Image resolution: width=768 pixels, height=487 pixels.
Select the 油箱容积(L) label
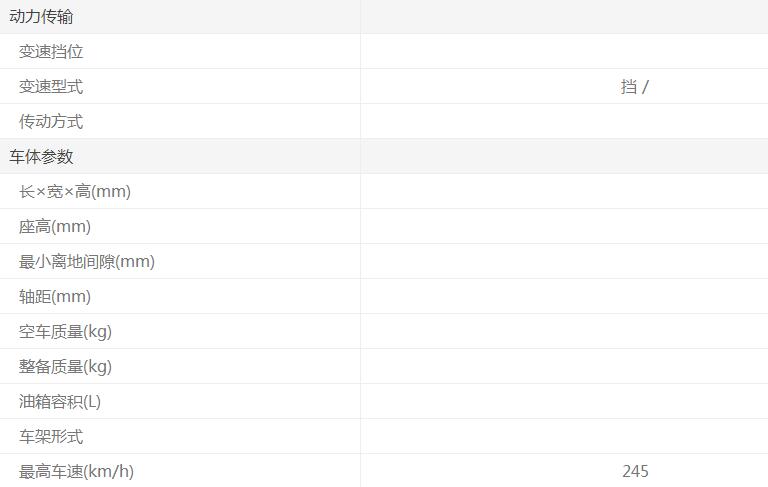60,402
